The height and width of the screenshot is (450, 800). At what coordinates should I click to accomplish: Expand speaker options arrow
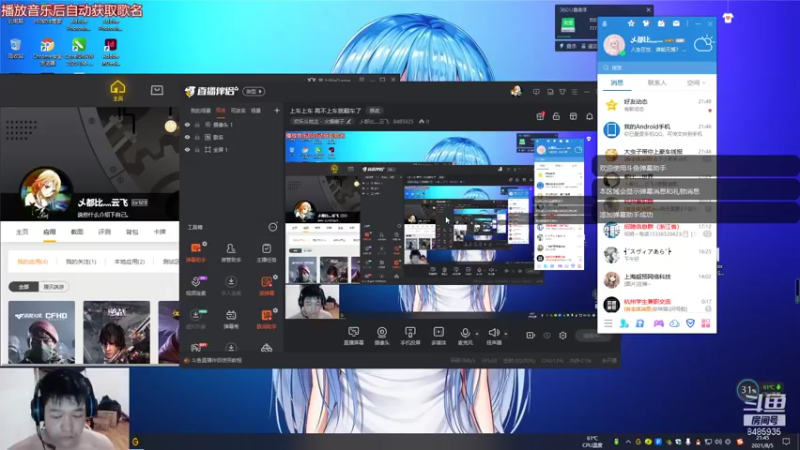[506, 334]
